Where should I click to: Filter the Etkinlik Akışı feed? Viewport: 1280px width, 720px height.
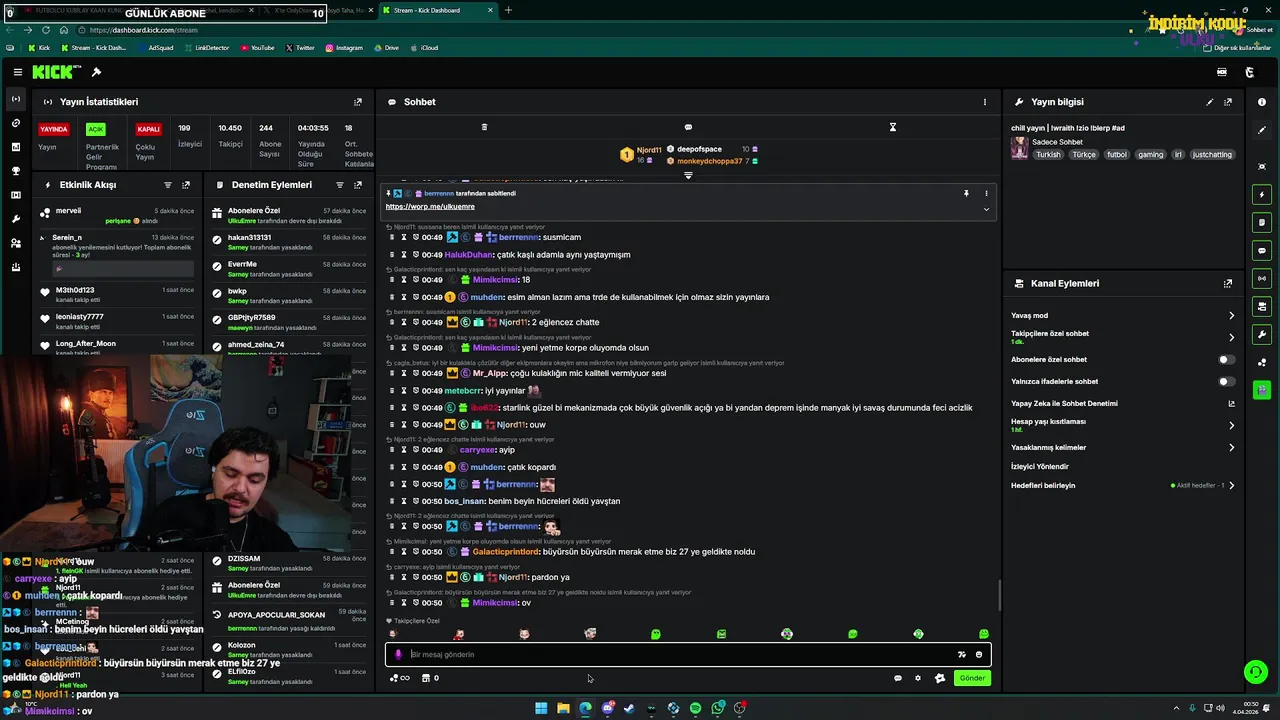click(x=168, y=185)
